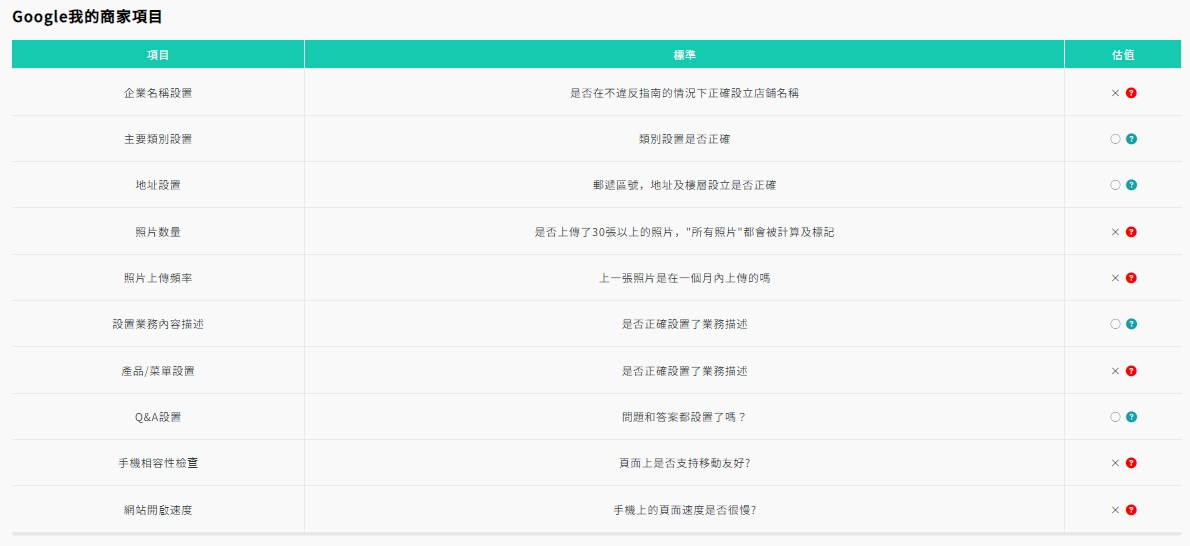
Task: Select the 企業名稱設置 item cell
Action: pos(158,93)
